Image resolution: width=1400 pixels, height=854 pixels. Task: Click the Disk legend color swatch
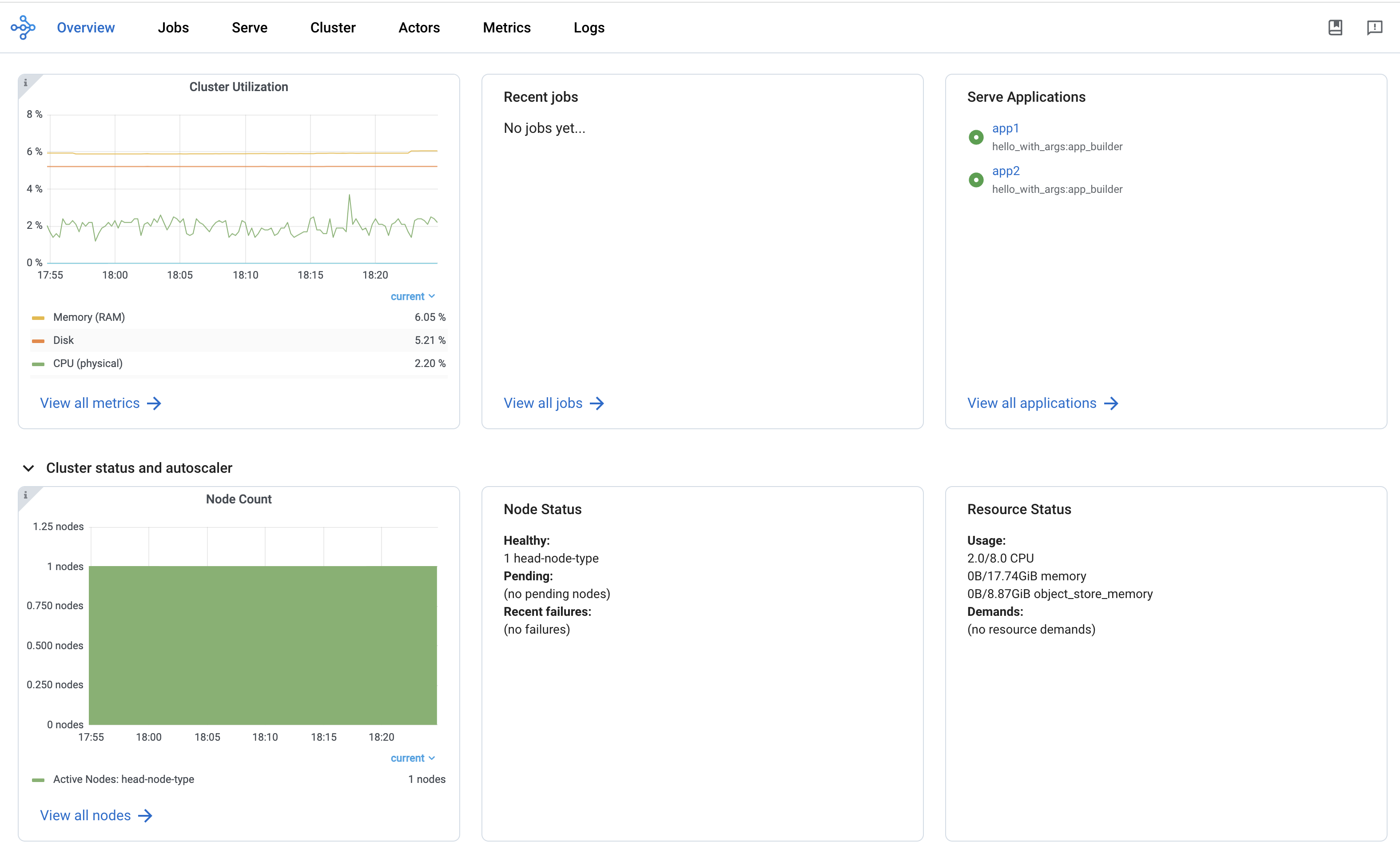click(x=38, y=340)
